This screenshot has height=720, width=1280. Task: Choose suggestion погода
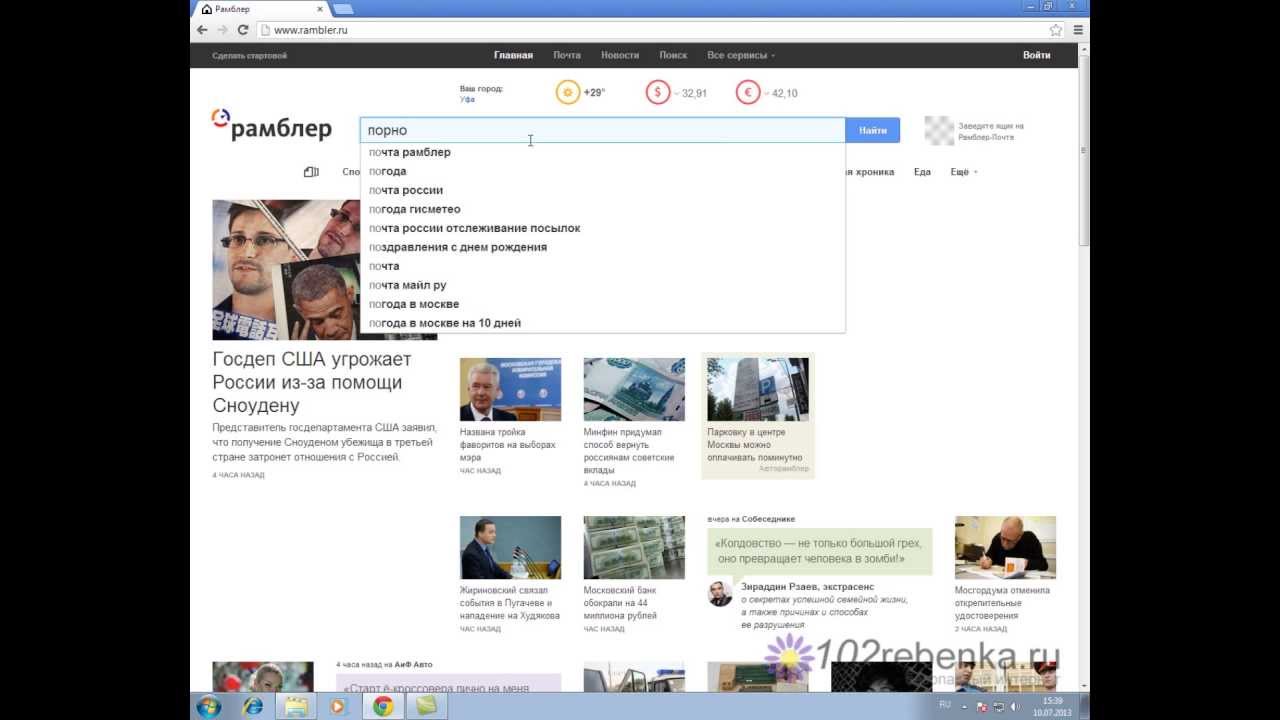click(602, 171)
